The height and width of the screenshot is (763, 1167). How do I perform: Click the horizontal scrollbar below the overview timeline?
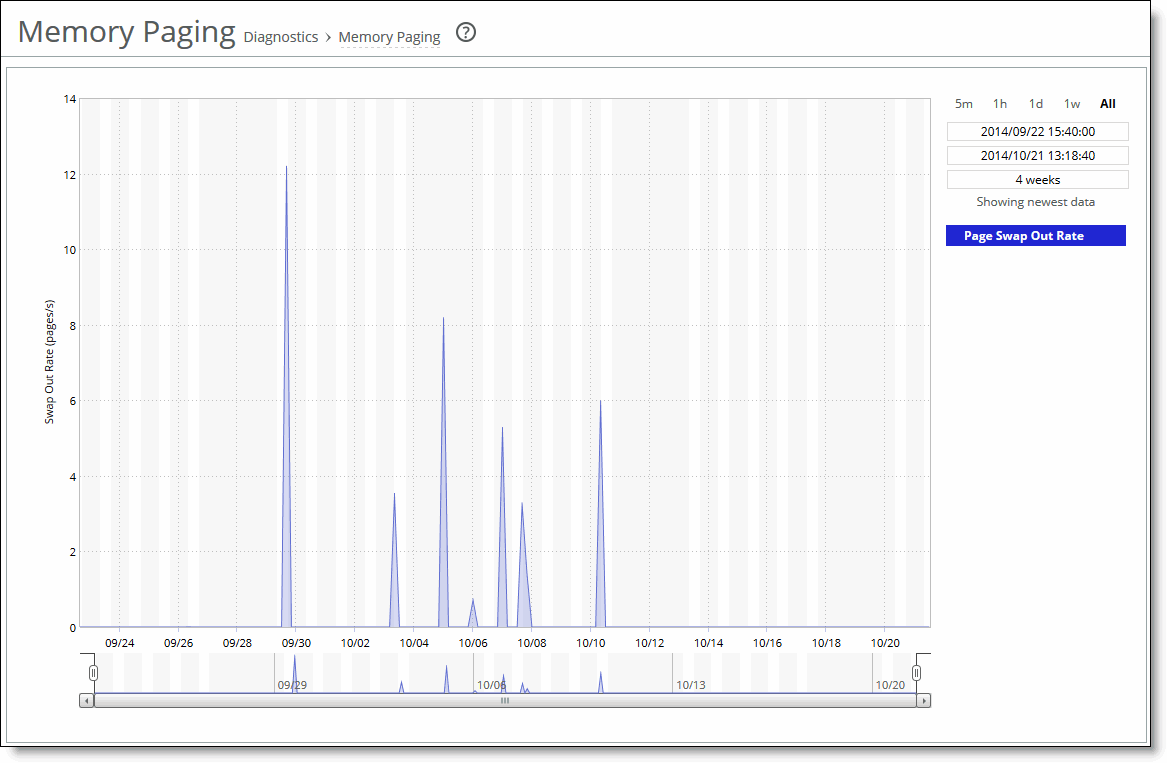[505, 700]
